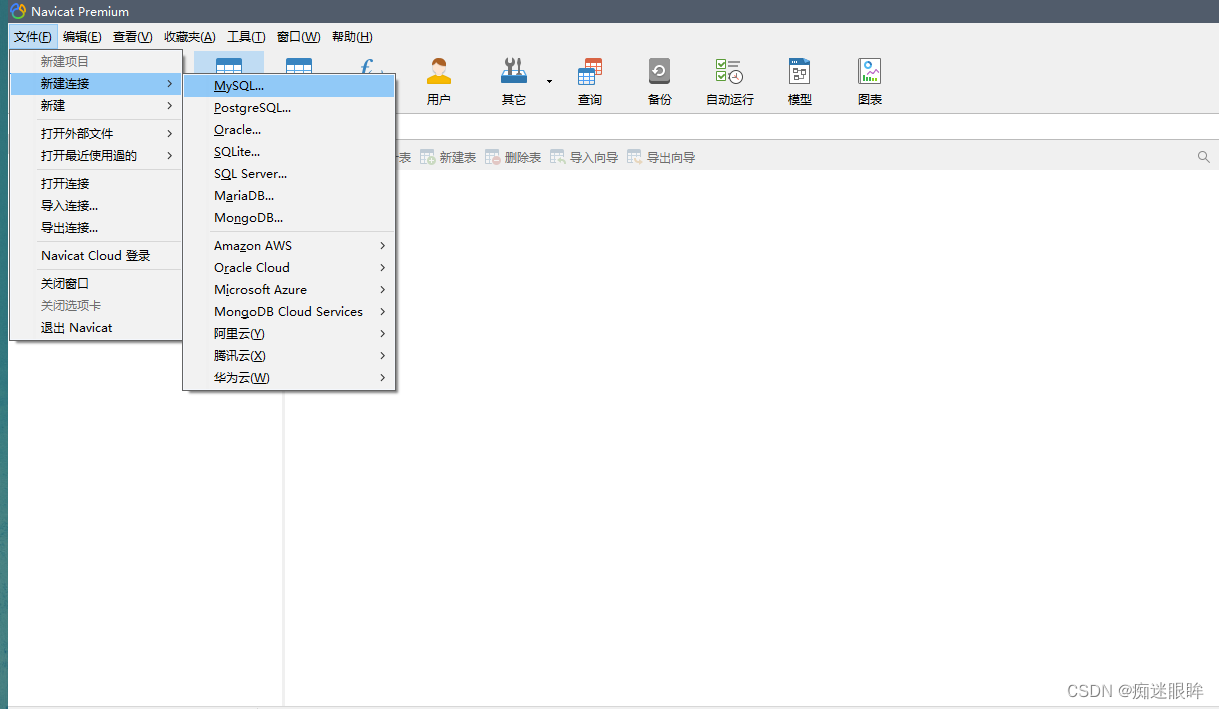The width and height of the screenshot is (1219, 709).
Task: Click the 其它 (Others) toolbar icon
Action: tap(513, 81)
